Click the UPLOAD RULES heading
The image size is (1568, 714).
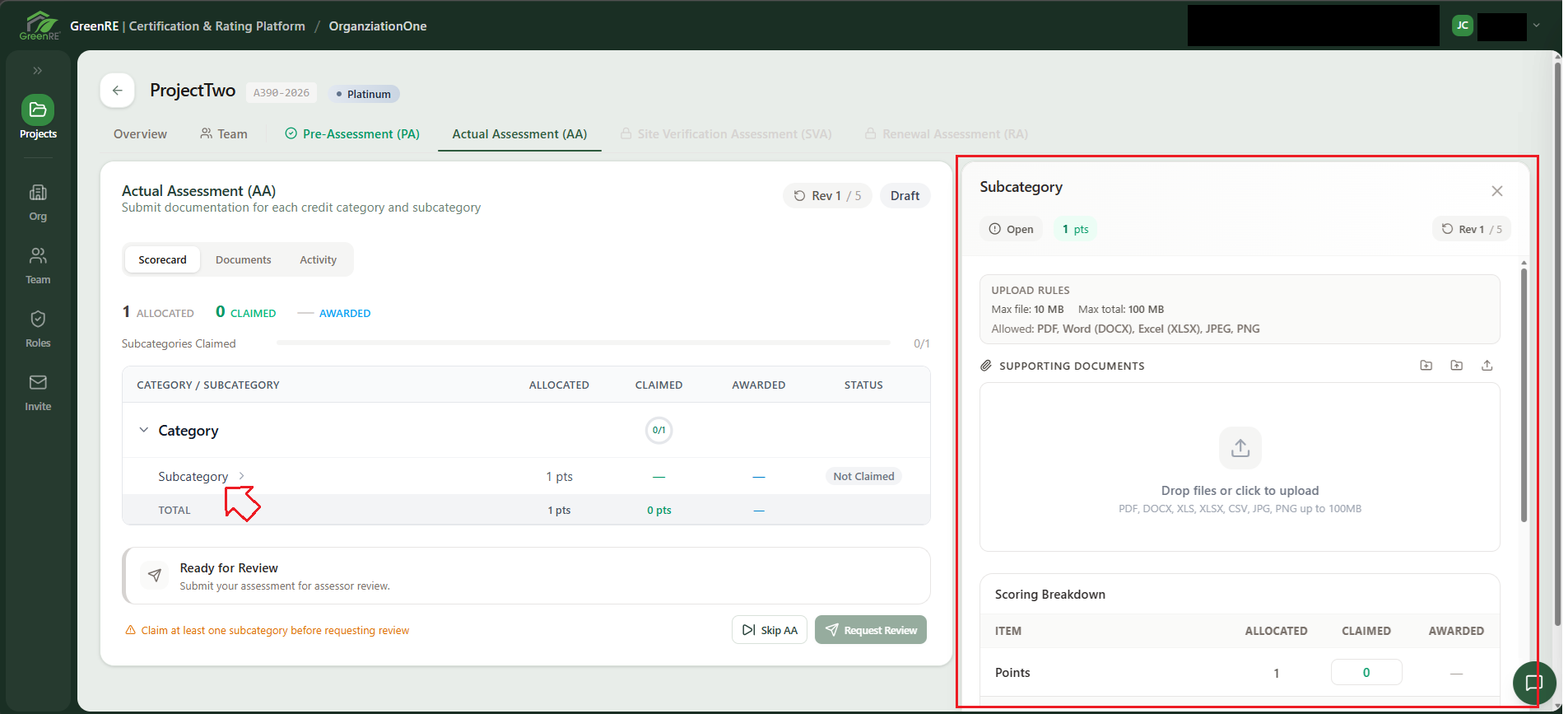point(1031,290)
